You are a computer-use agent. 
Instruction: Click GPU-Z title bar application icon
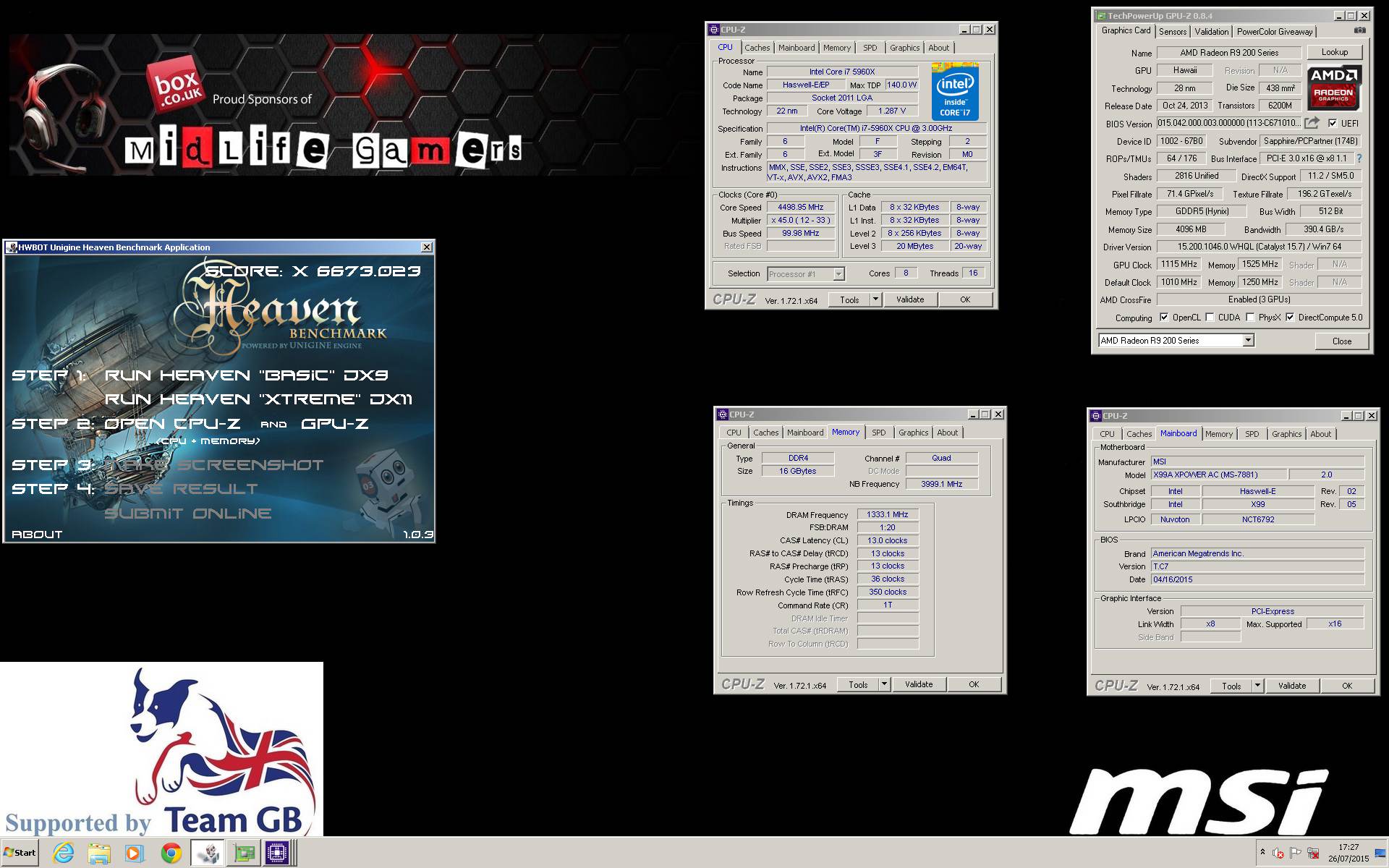pos(1100,15)
